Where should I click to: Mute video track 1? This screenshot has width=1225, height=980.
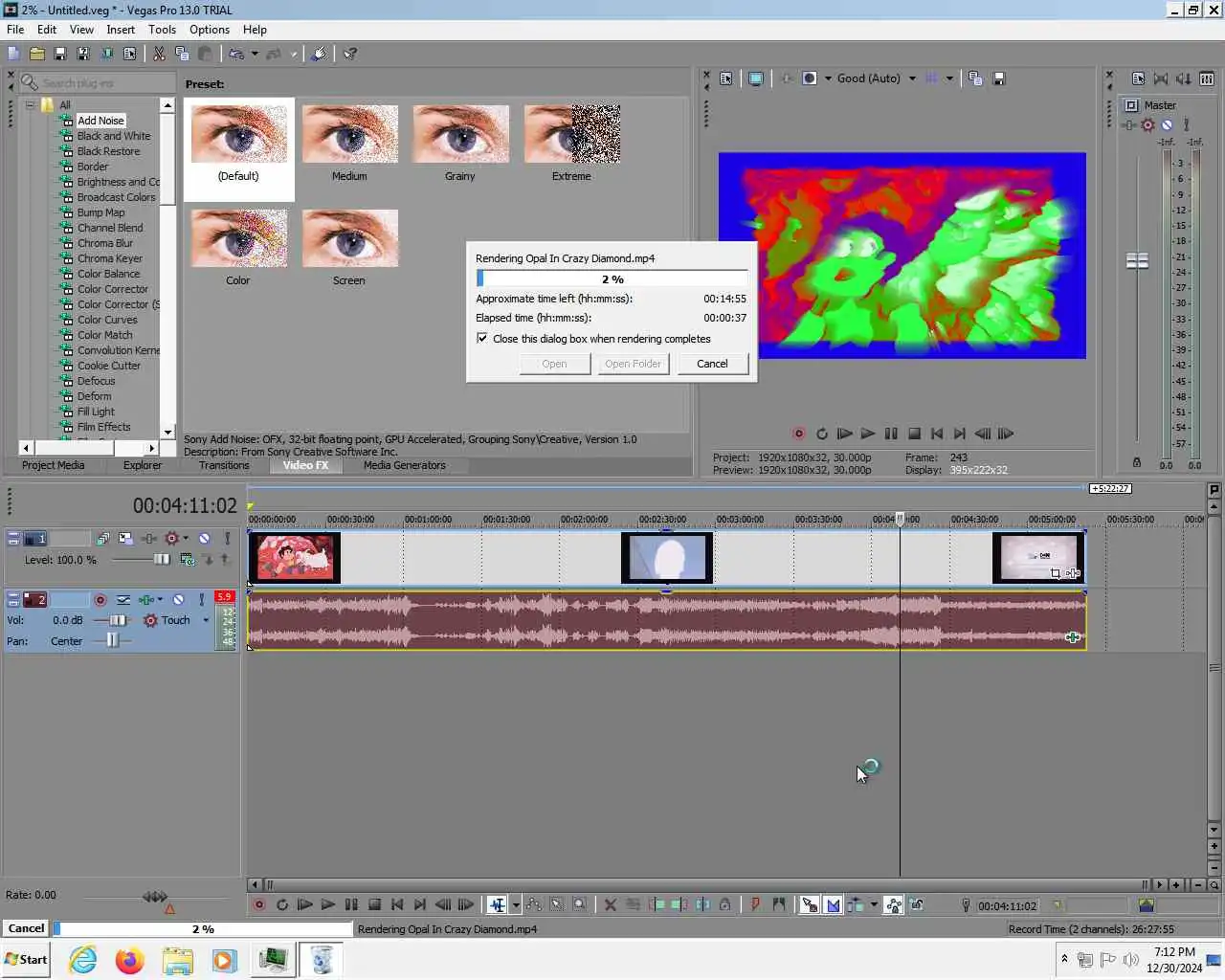(204, 539)
